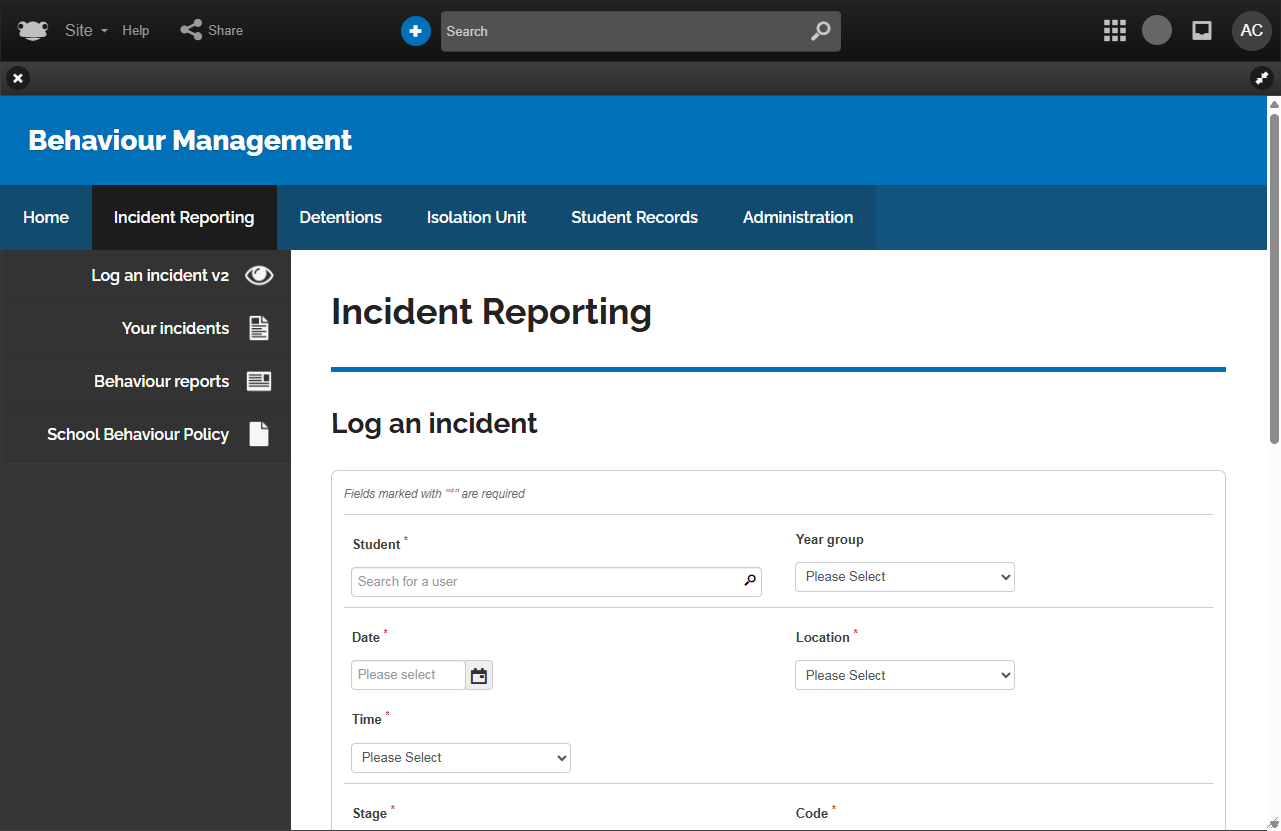This screenshot has width=1281, height=831.
Task: Click the blue plus add button
Action: point(416,31)
